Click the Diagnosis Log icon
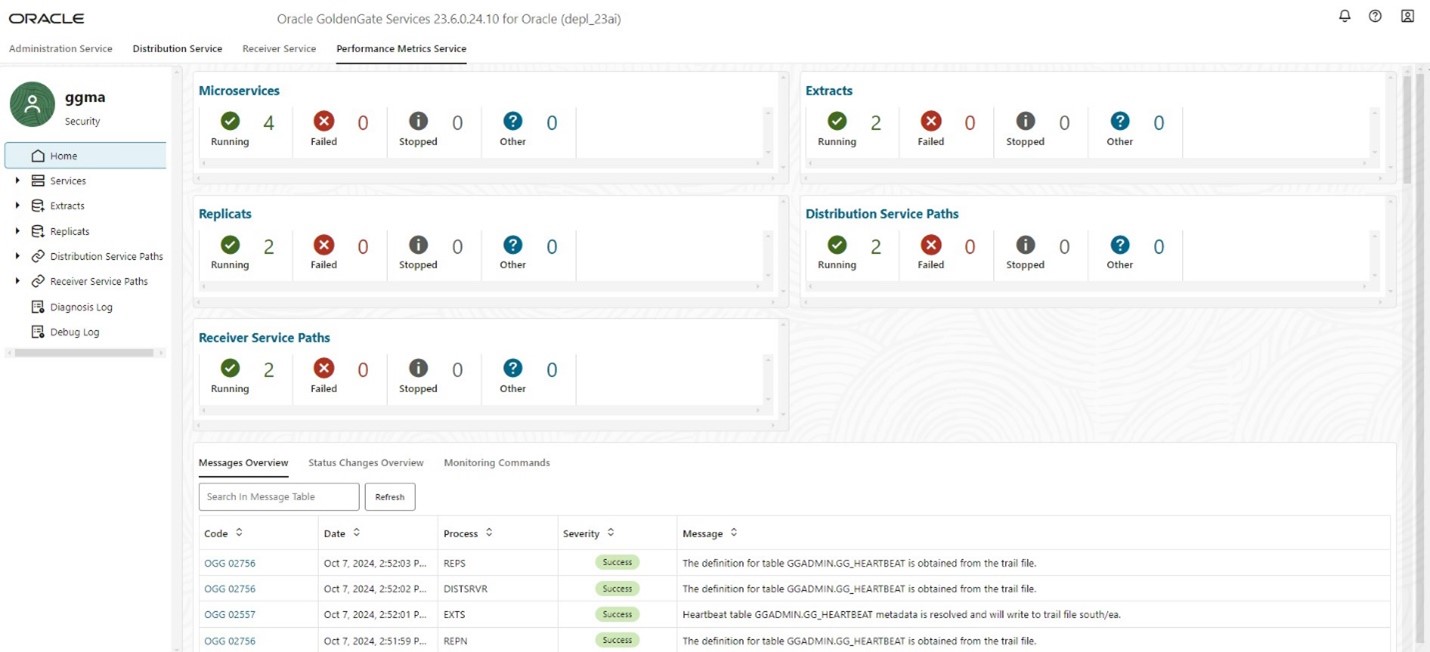This screenshot has height=652, width=1430. pos(38,307)
